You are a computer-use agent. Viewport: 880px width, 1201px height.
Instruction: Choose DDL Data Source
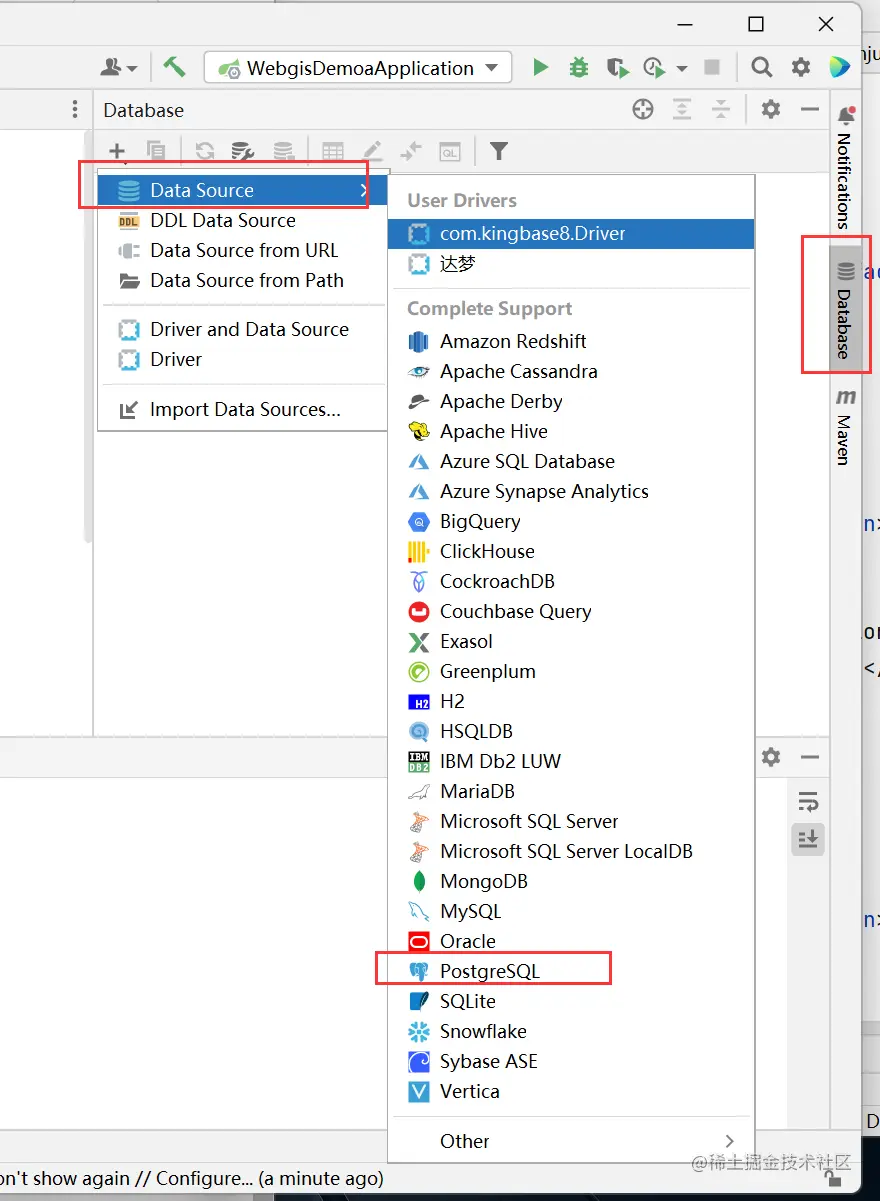(242, 220)
